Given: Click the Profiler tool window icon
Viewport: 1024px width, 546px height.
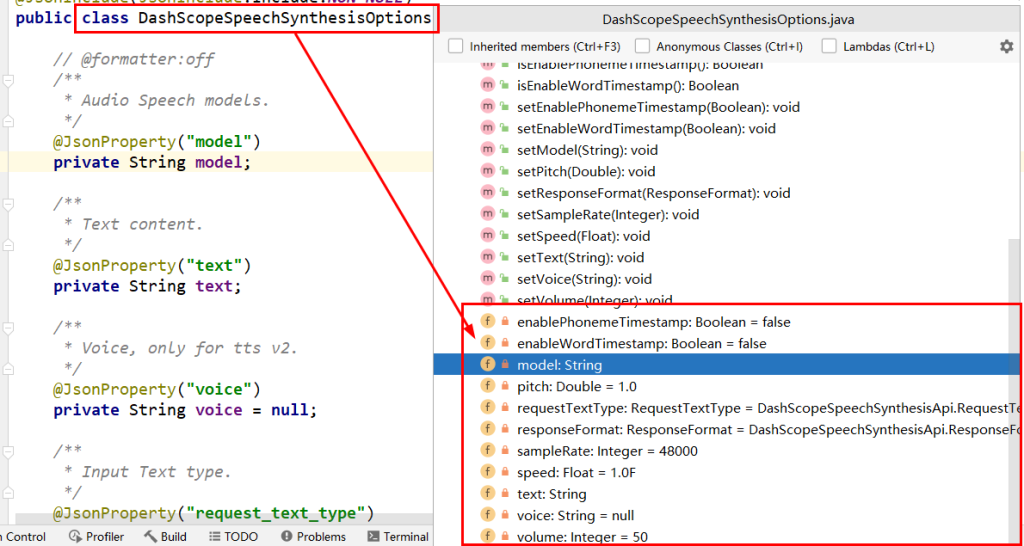Looking at the screenshot, I should click(x=76, y=536).
